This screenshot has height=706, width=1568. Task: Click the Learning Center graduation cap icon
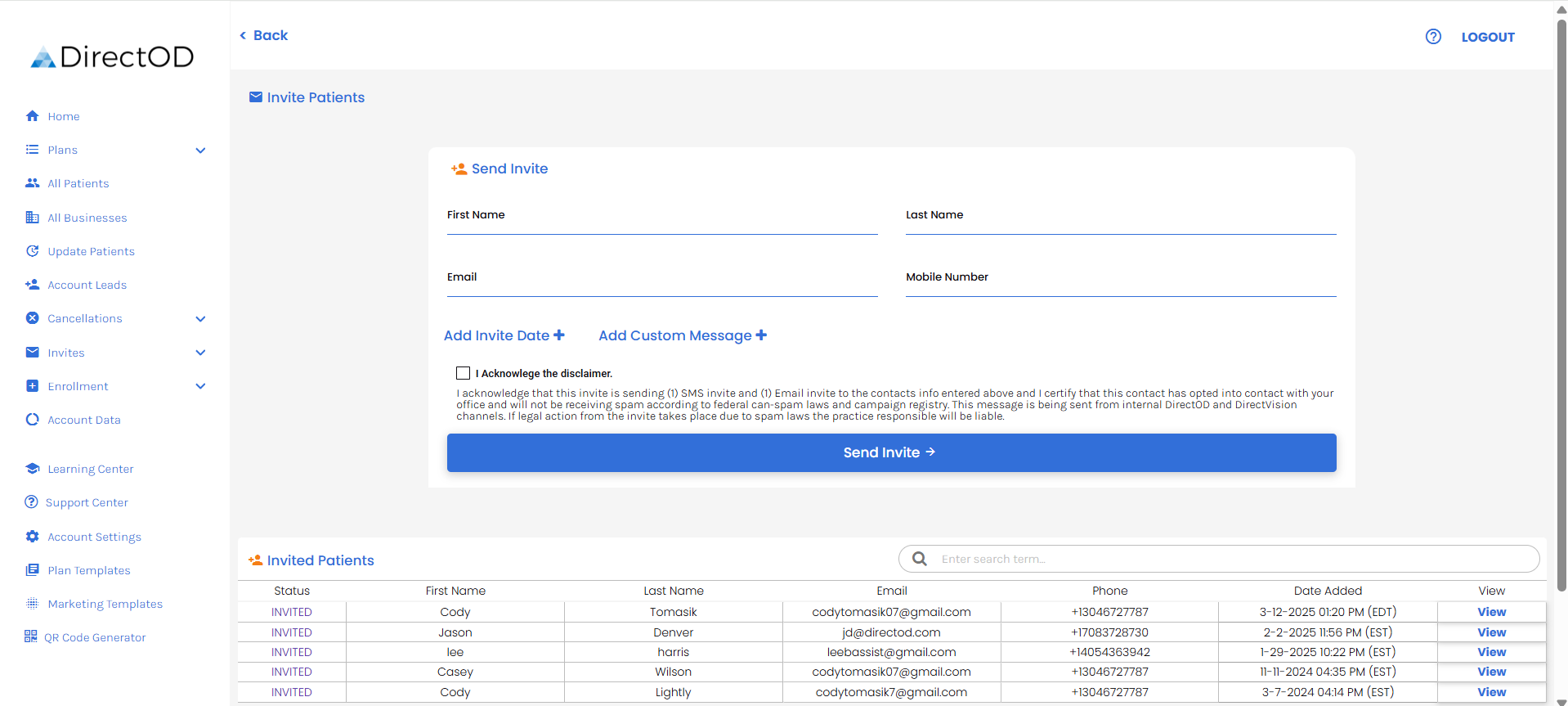33,469
